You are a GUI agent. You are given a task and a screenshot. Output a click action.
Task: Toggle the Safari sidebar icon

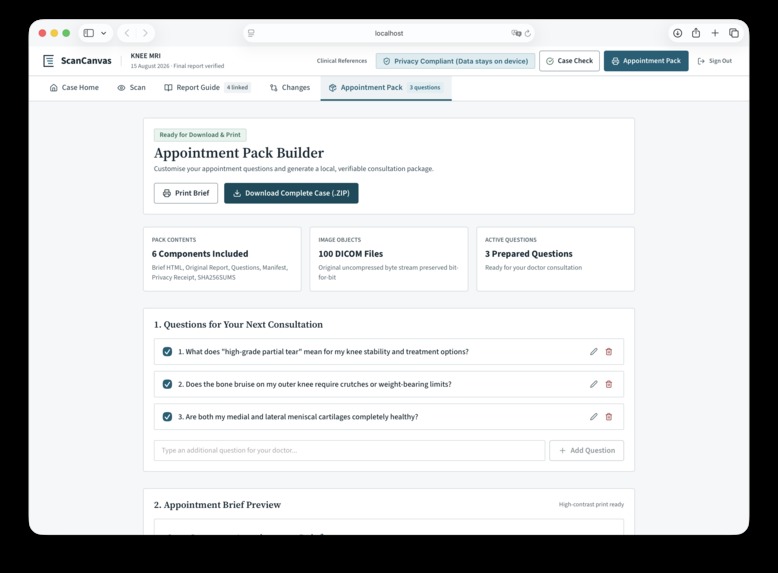[89, 33]
